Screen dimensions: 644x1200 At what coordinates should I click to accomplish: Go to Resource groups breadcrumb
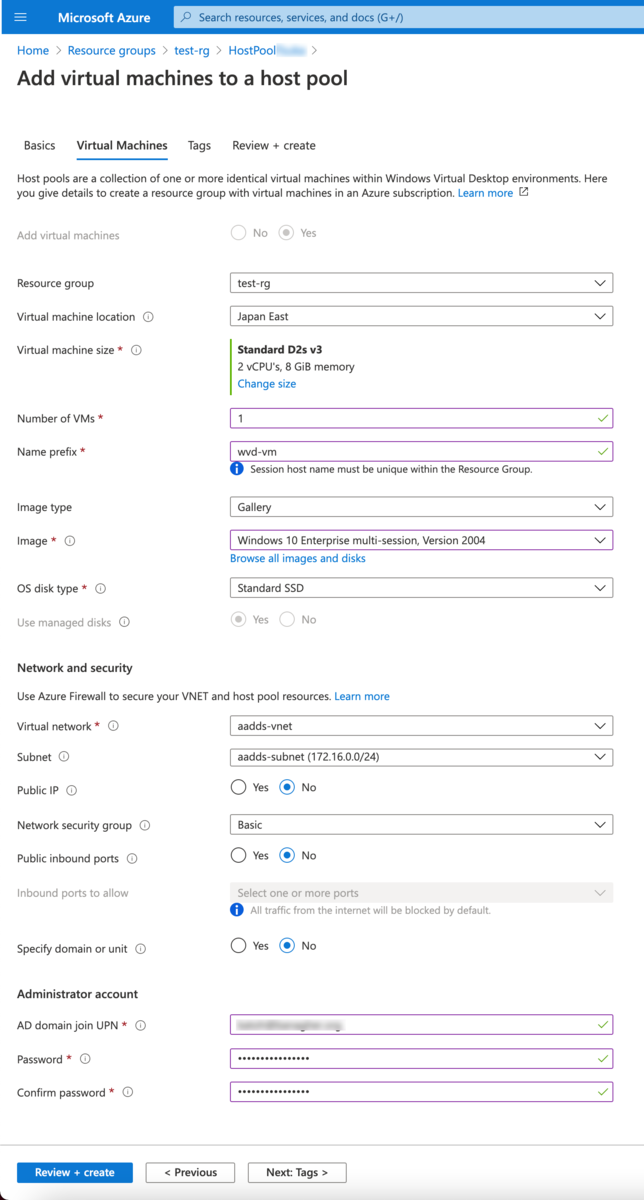[112, 50]
